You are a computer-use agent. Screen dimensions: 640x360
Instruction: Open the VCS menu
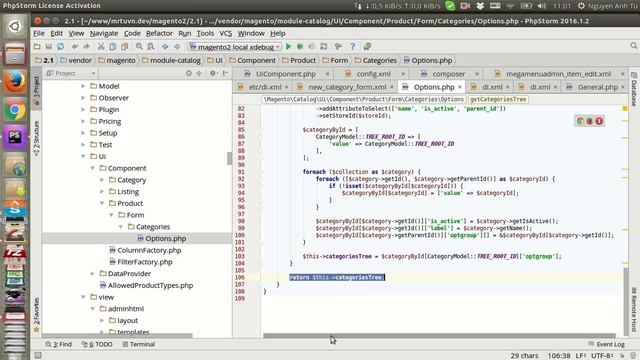point(225,33)
